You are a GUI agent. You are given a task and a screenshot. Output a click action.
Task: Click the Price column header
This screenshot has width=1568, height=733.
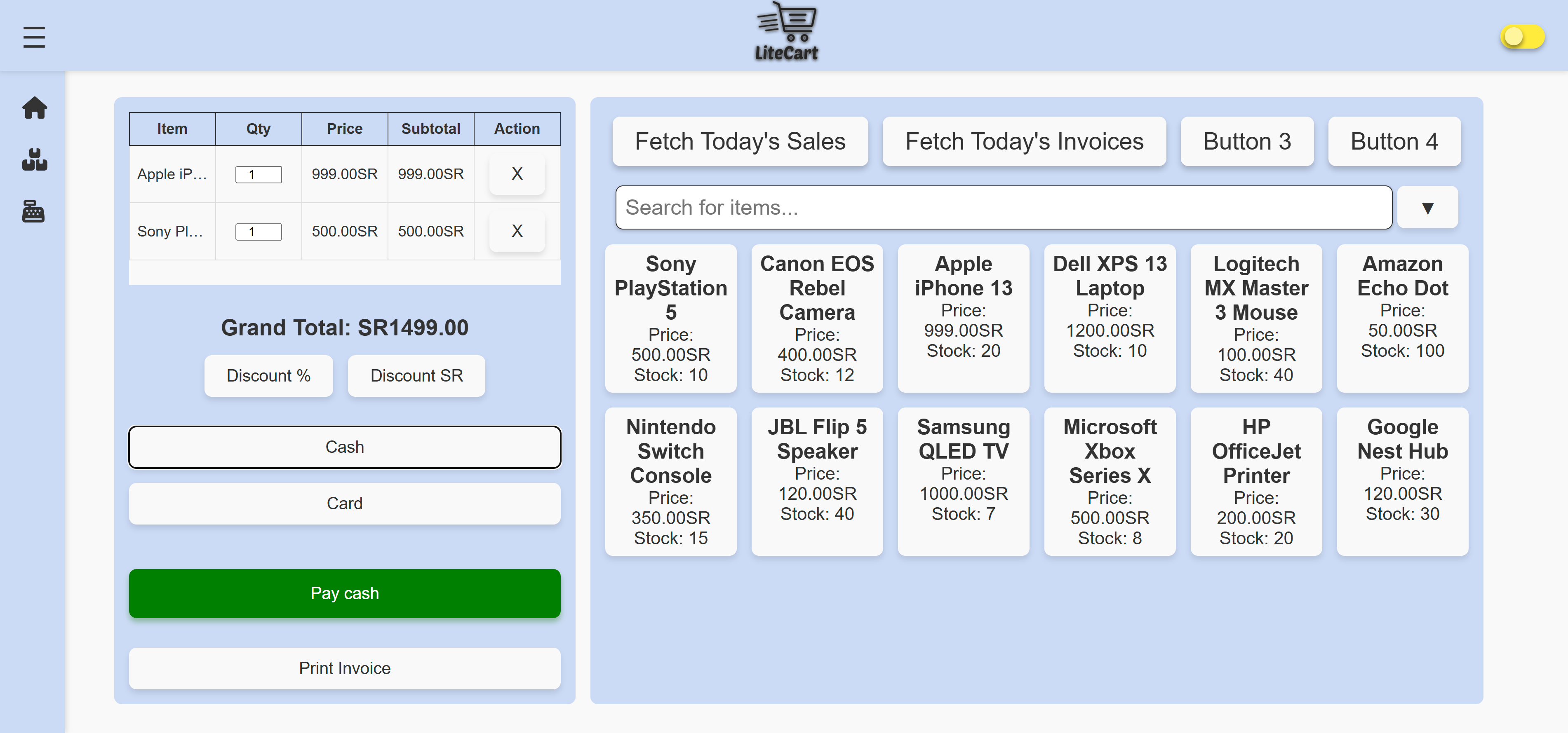345,129
